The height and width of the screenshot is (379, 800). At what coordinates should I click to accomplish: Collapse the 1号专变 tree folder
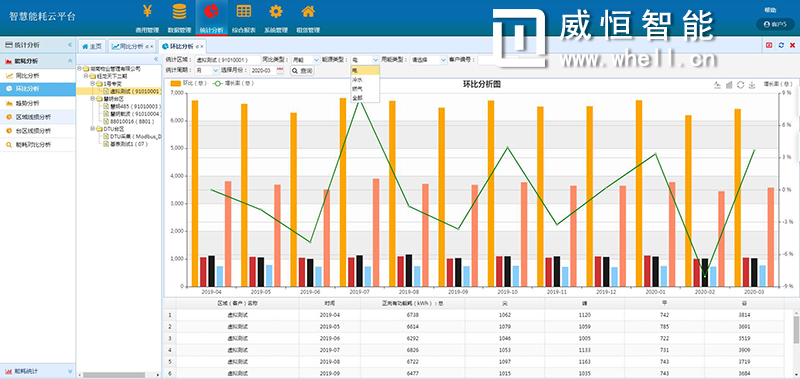(x=92, y=83)
